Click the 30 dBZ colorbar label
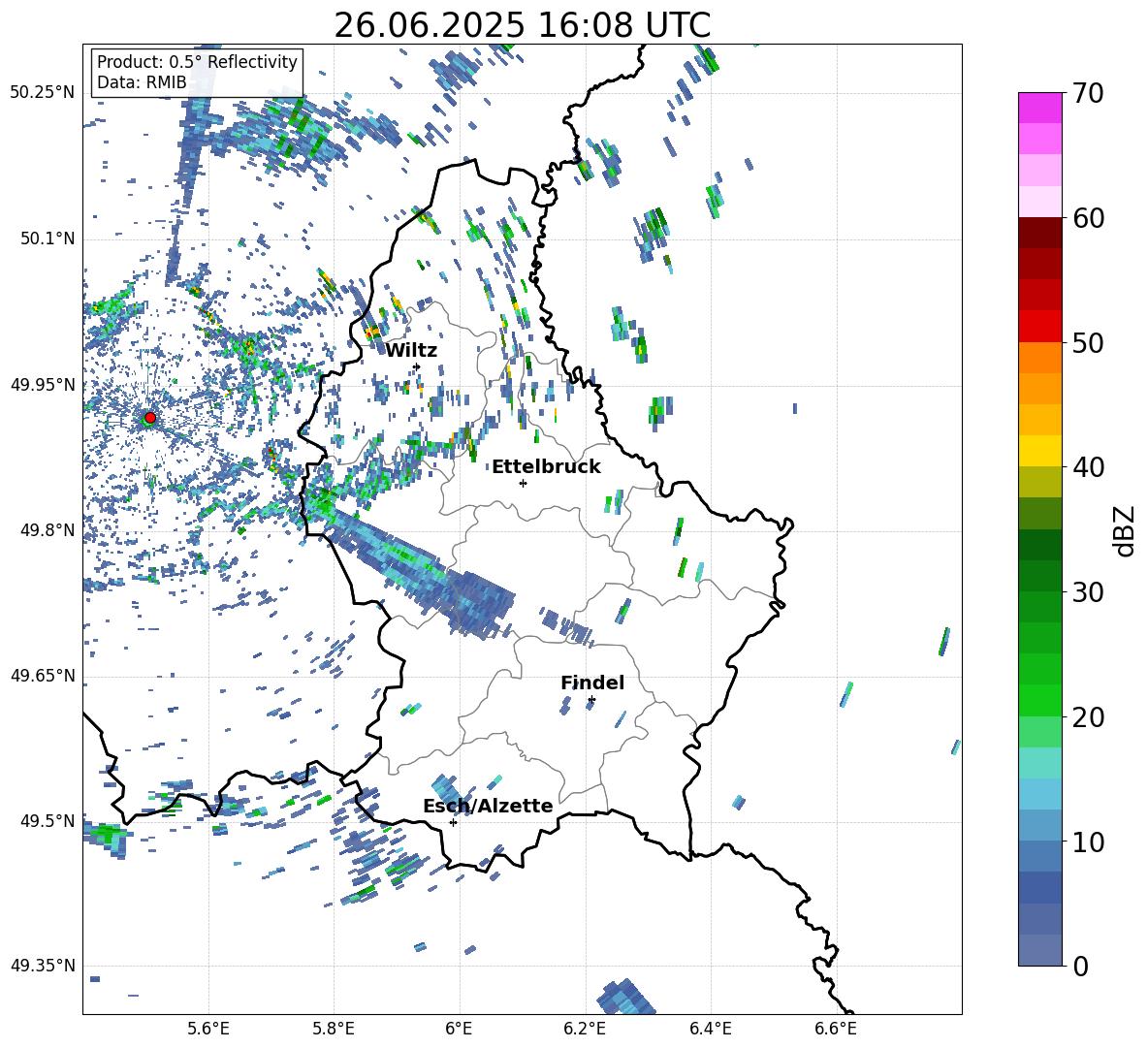This screenshot has width=1148, height=1048. coord(1088,592)
